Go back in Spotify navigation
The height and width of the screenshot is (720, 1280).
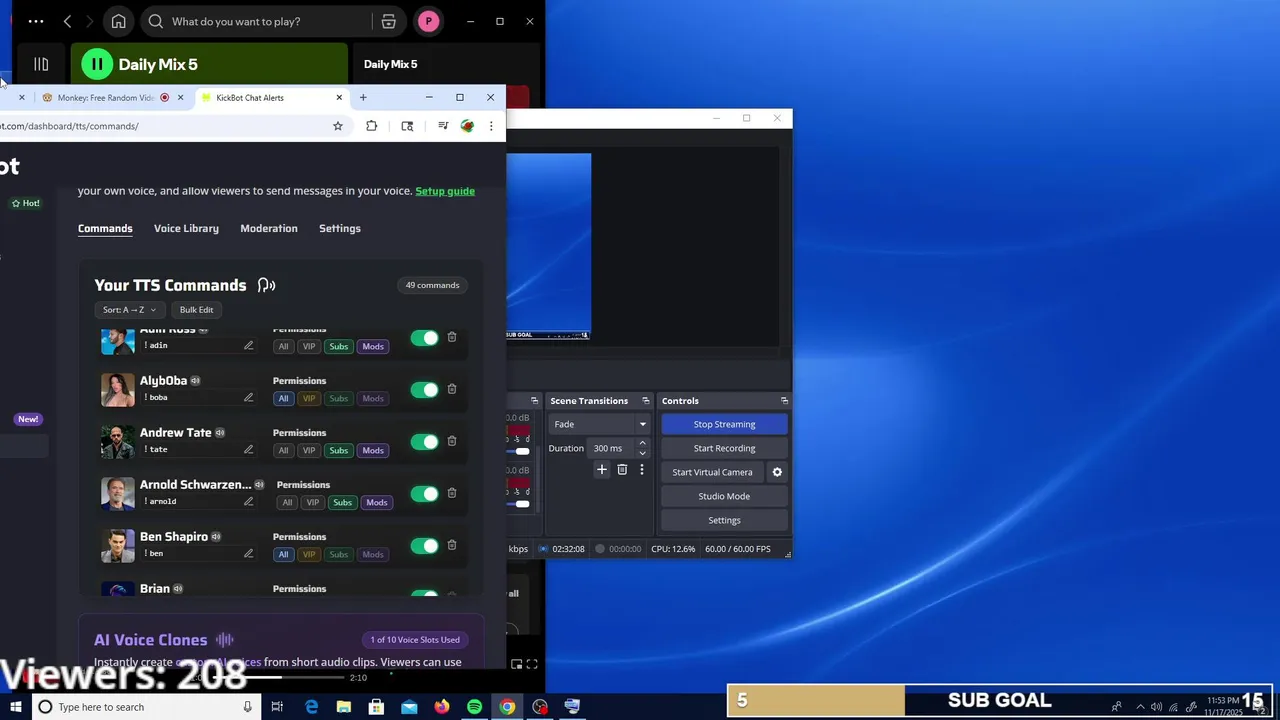pyautogui.click(x=67, y=21)
